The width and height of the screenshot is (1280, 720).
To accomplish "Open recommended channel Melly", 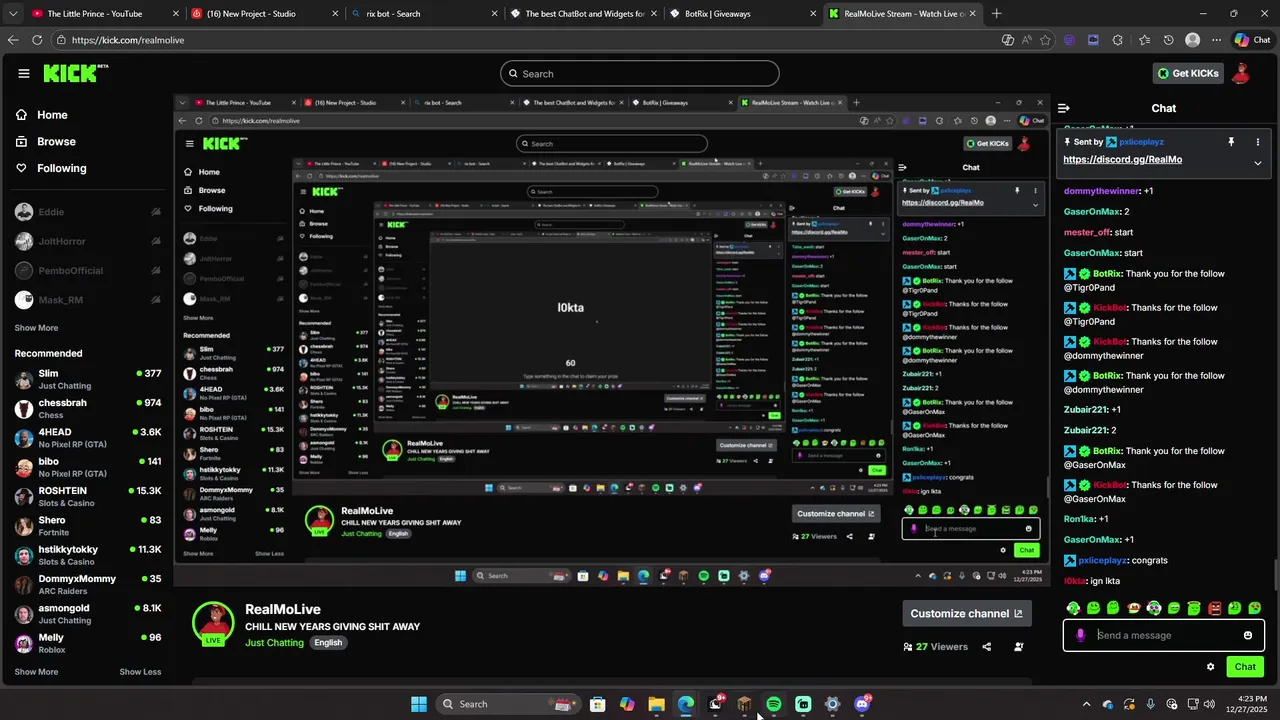I will [87, 643].
